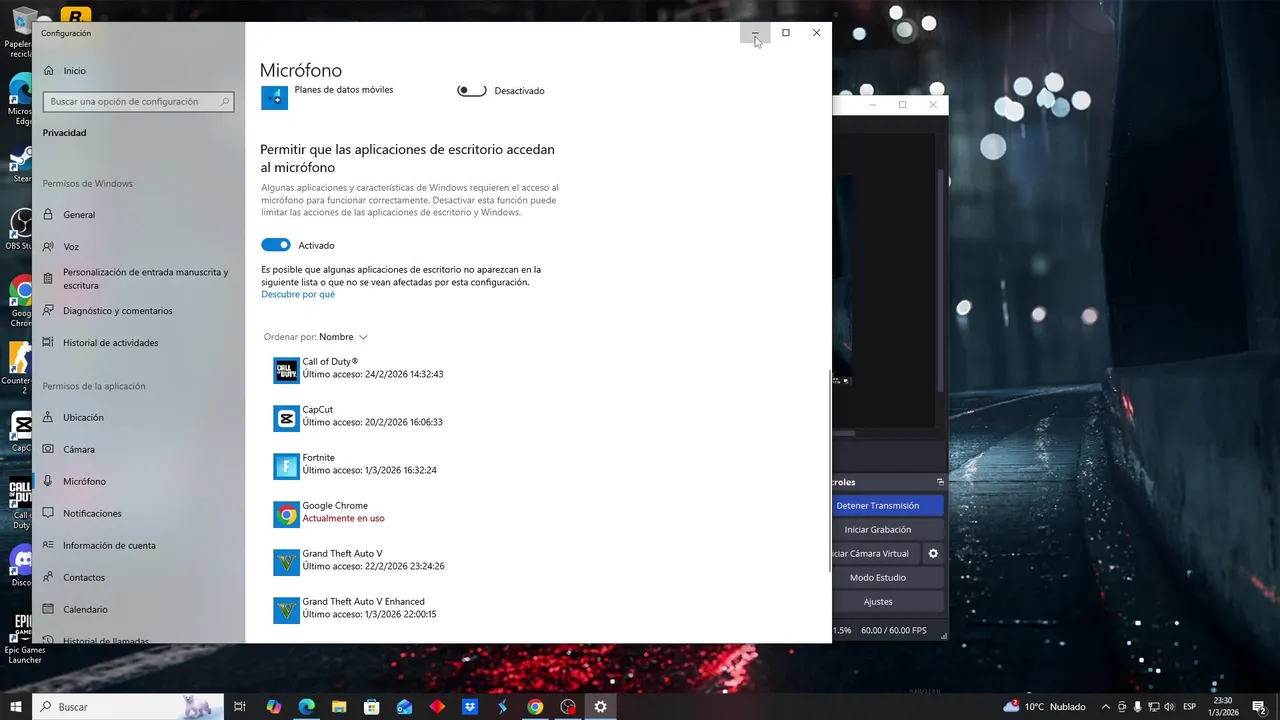Viewport: 1280px width, 720px height.
Task: Click the search magnifier in Settings search box
Action: click(226, 102)
